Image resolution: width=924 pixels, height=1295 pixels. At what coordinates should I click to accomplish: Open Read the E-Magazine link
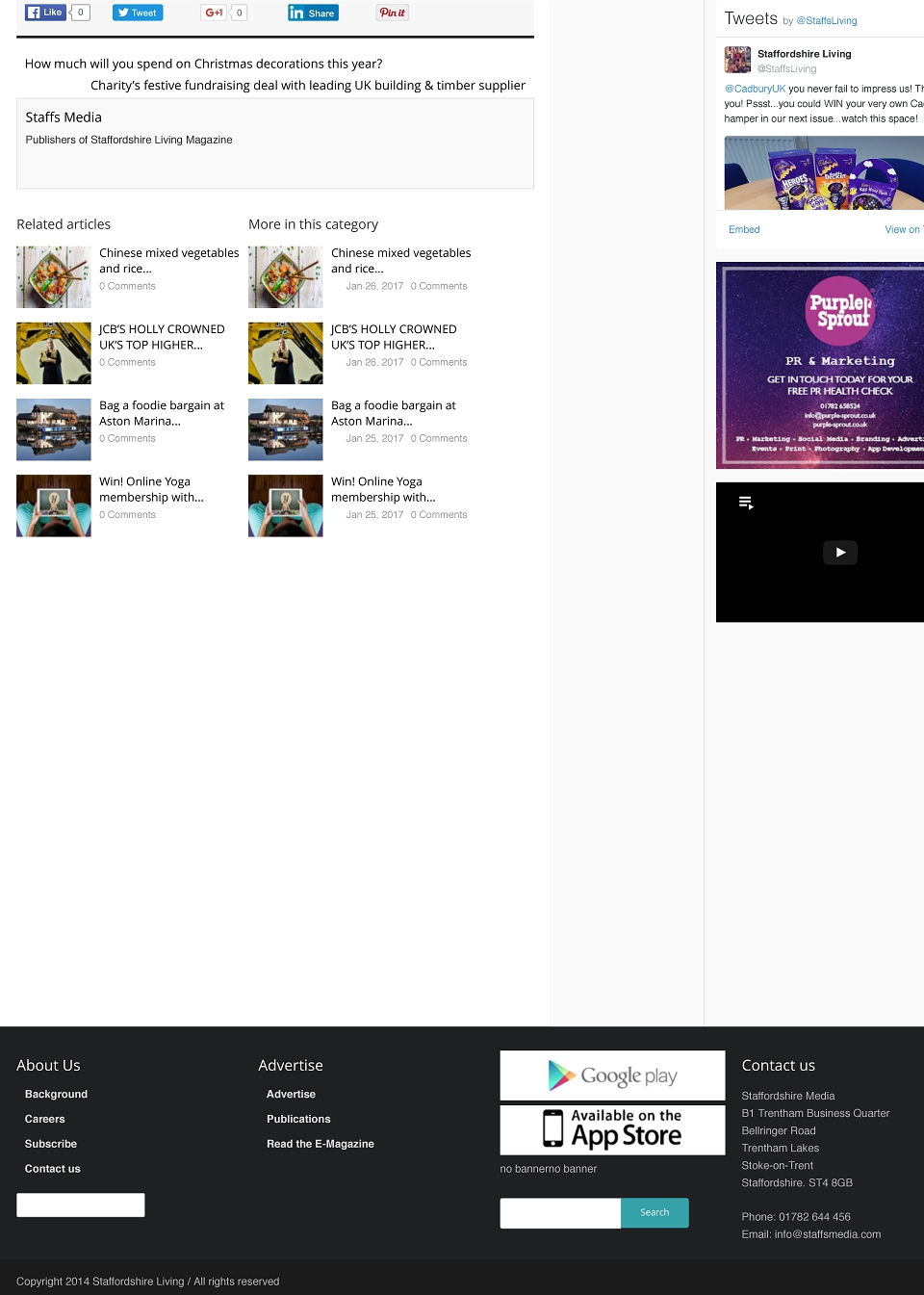(x=321, y=1144)
